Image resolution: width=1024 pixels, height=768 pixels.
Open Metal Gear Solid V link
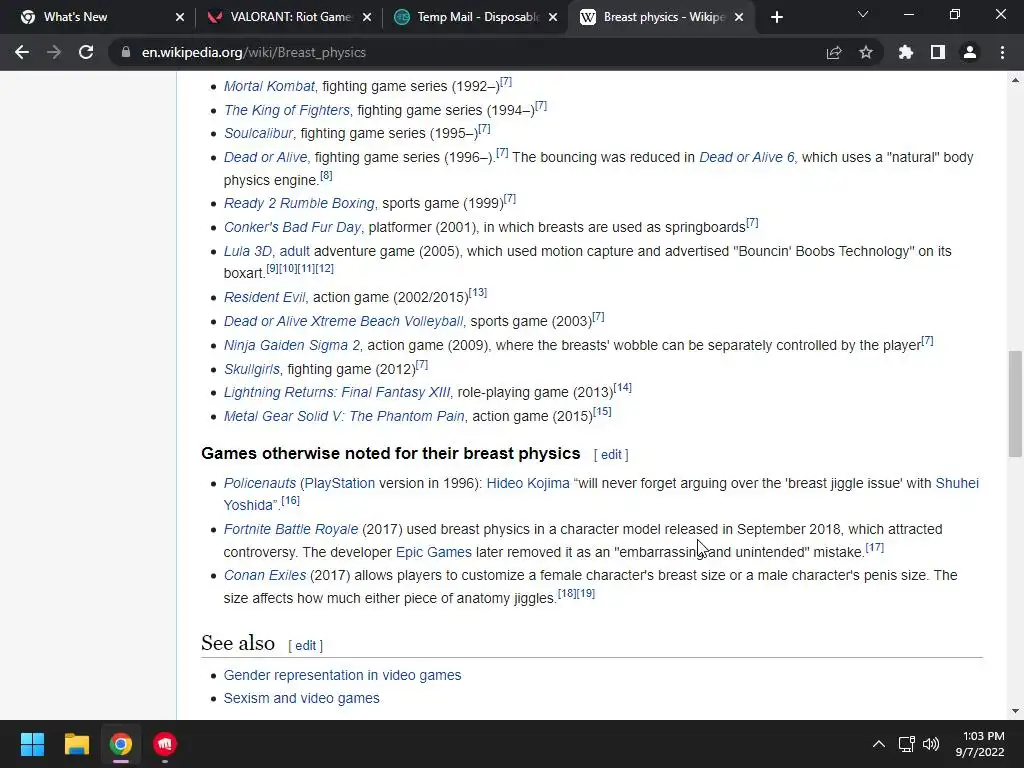click(x=344, y=416)
